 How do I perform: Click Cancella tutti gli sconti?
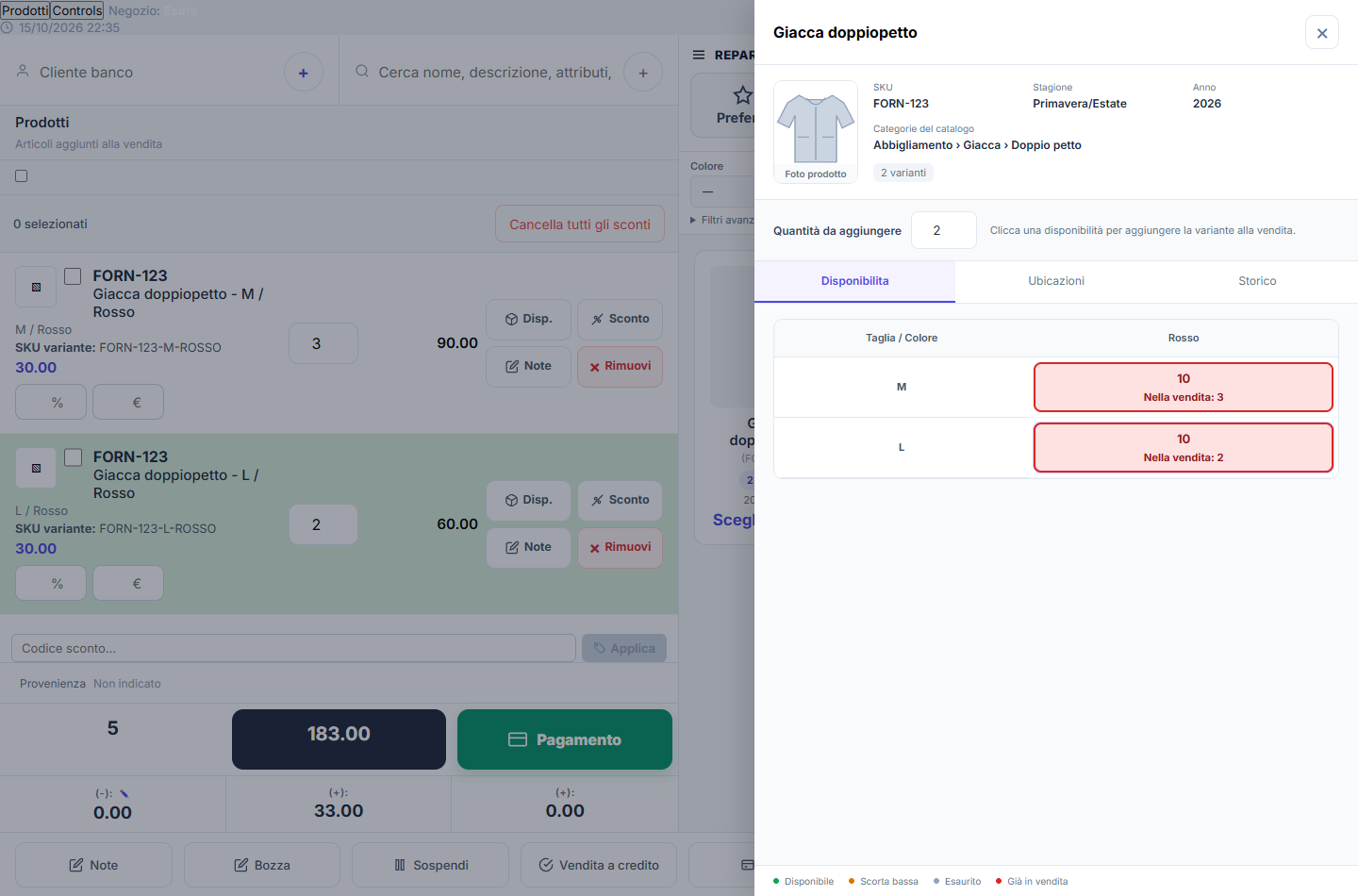click(x=580, y=224)
